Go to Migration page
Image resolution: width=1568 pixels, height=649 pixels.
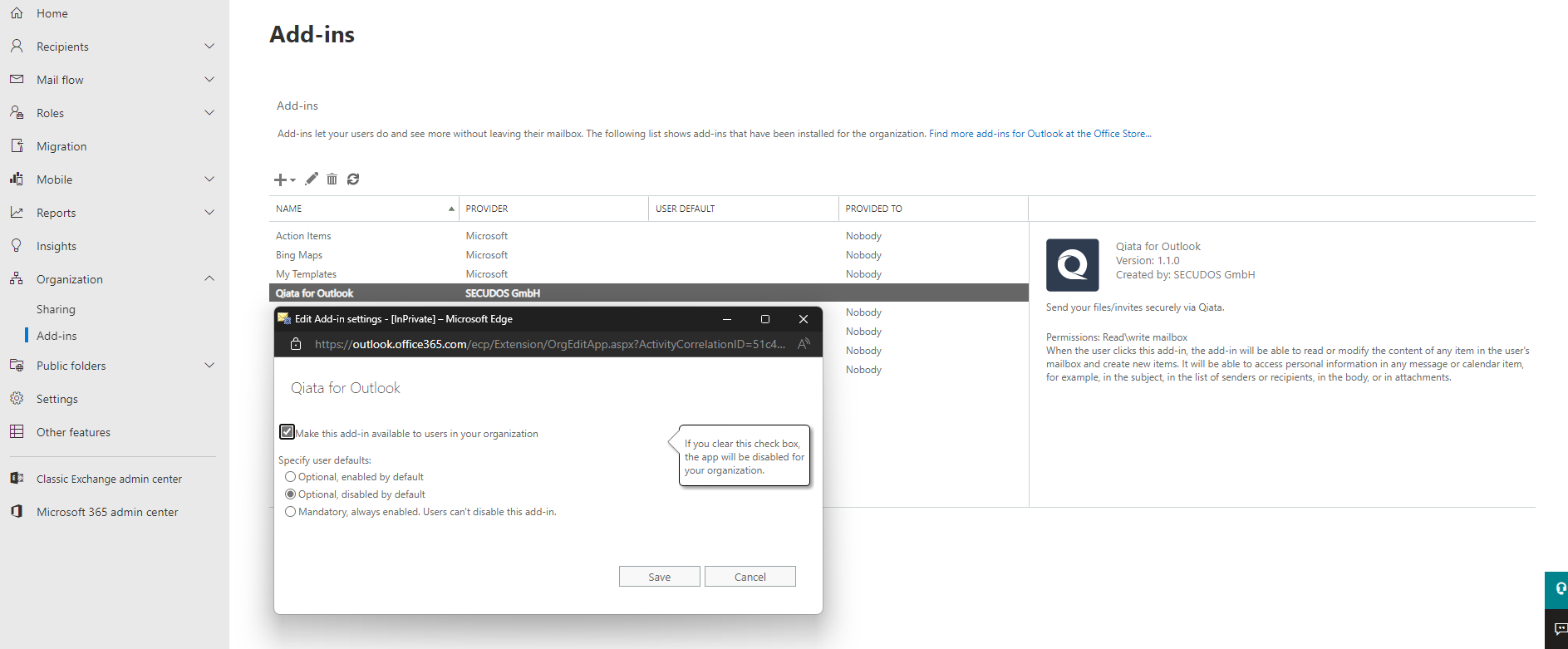tap(61, 146)
